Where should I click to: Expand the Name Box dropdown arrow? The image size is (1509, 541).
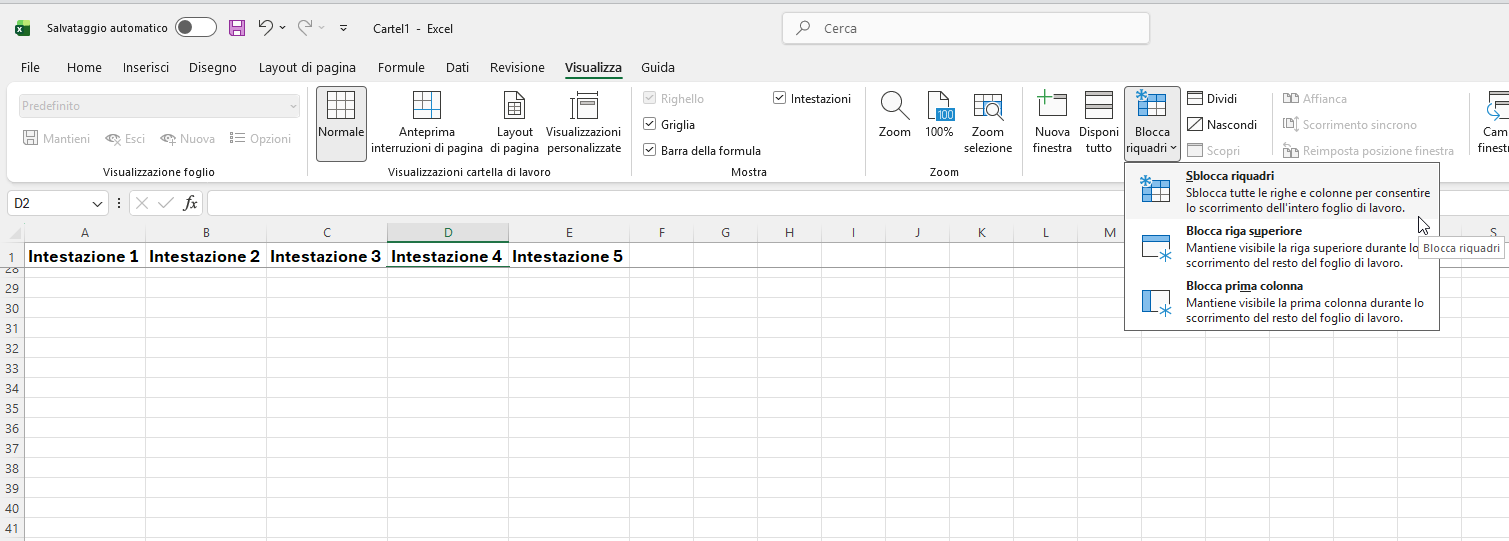(97, 204)
